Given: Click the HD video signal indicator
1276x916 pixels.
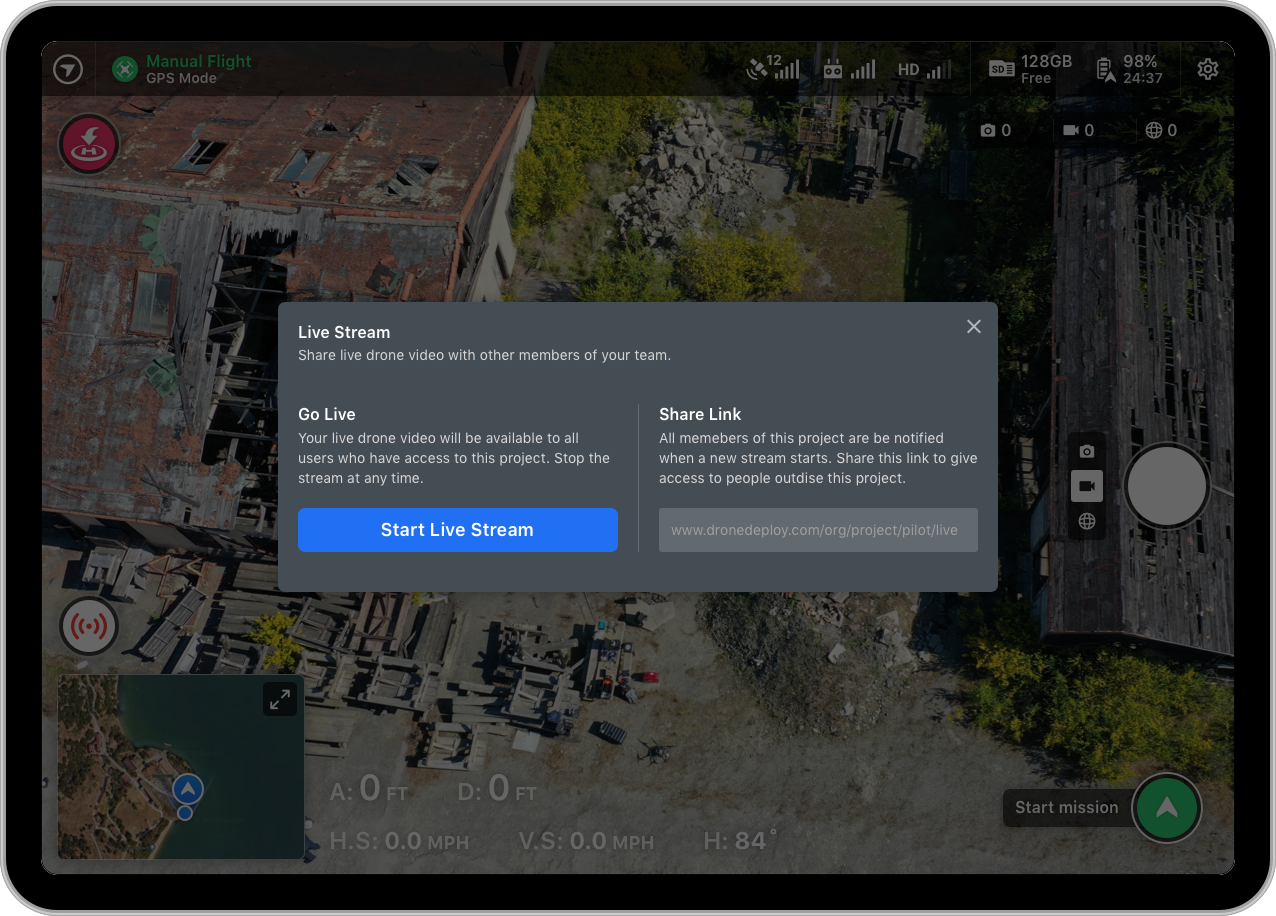Looking at the screenshot, I should [924, 69].
